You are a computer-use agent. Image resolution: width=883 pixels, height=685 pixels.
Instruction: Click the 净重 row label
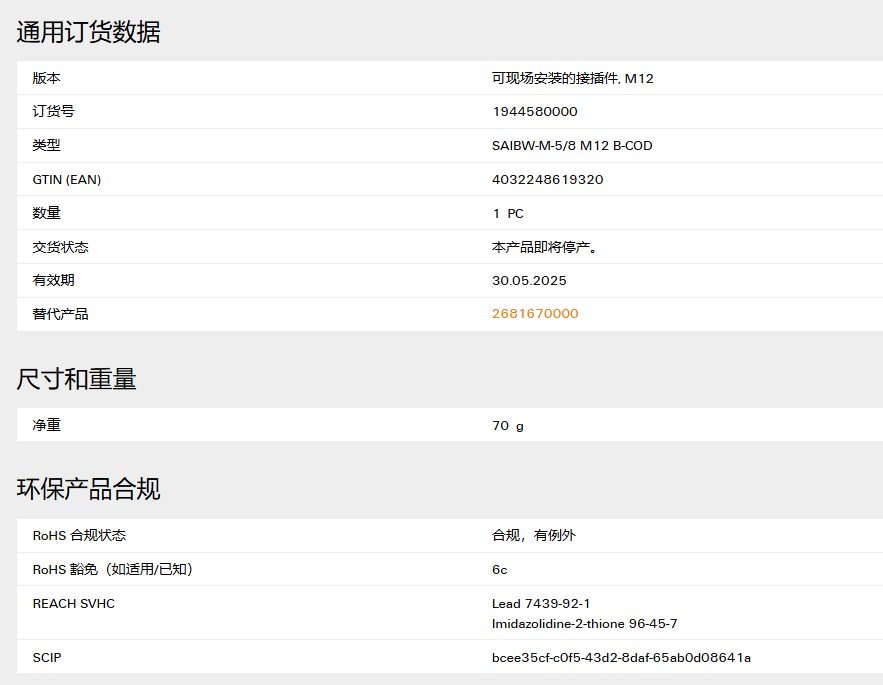click(x=46, y=425)
